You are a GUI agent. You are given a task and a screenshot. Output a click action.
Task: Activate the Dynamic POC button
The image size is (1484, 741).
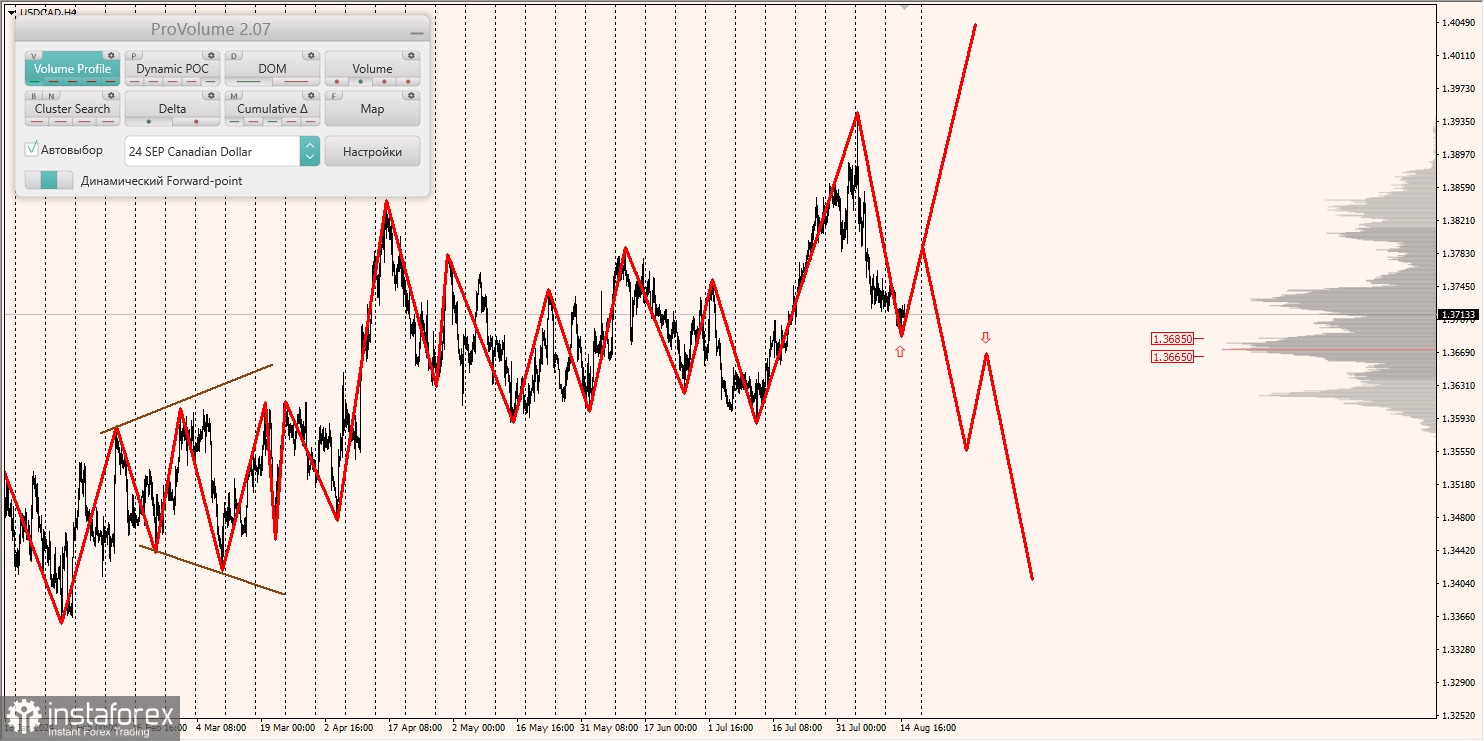pos(172,69)
